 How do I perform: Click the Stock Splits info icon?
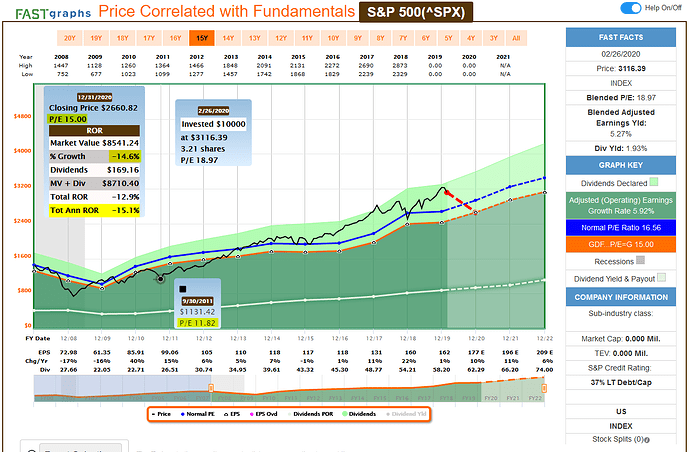coord(647,440)
